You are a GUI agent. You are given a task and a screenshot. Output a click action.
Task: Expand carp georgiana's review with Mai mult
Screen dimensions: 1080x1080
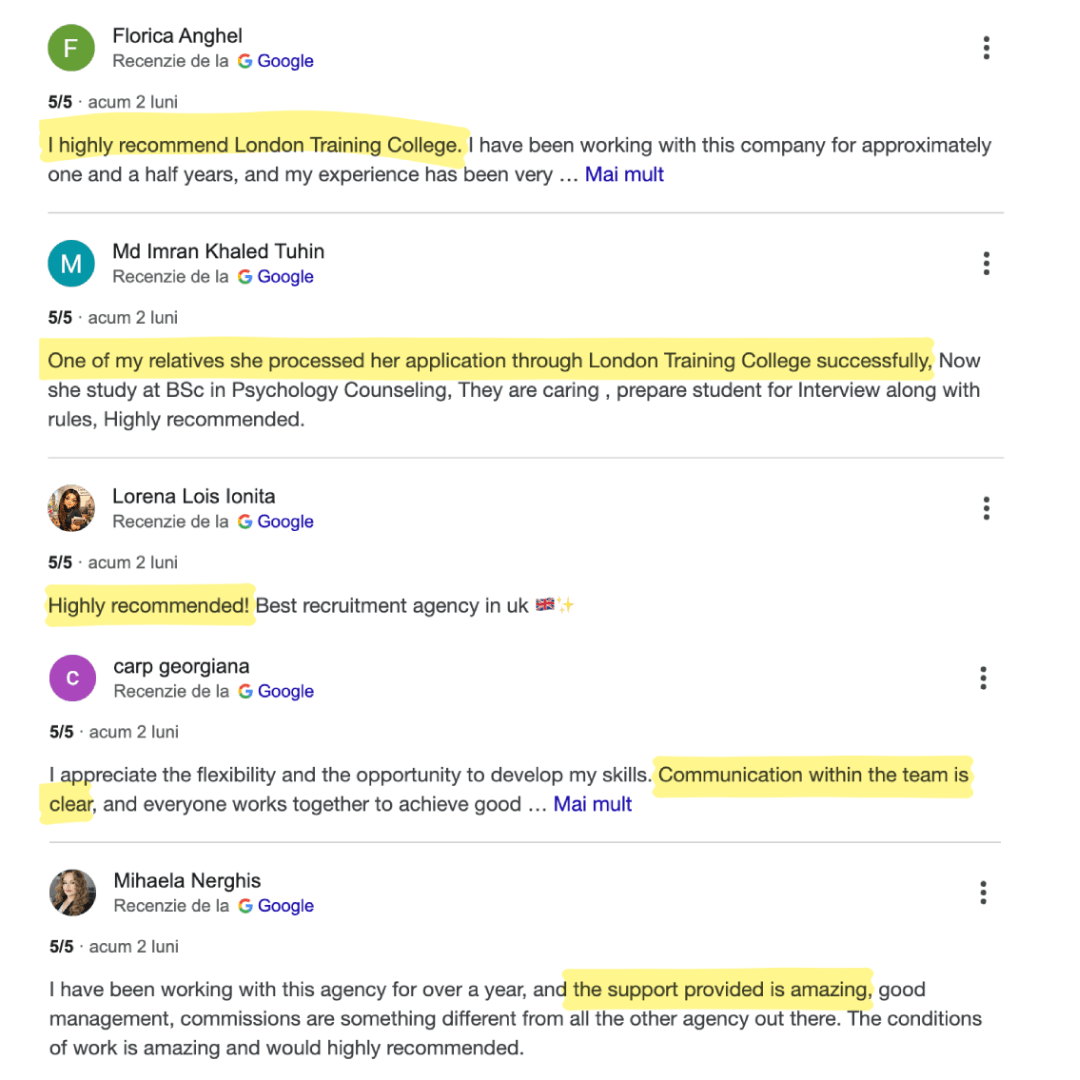click(592, 804)
